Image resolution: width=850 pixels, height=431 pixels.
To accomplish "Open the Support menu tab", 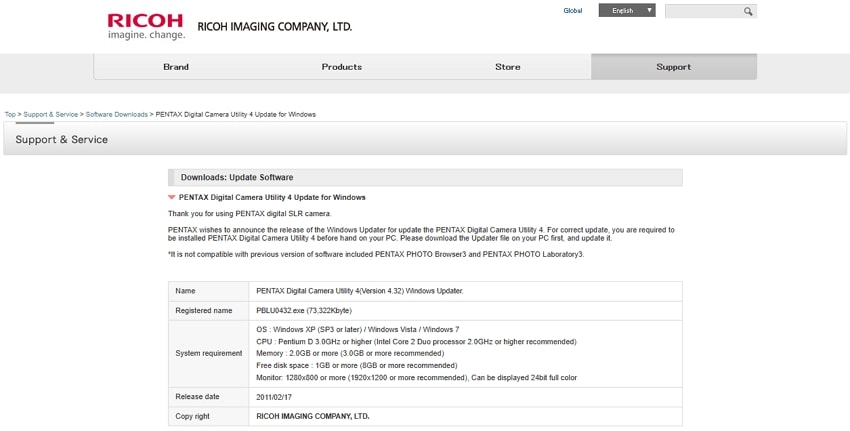I will 674,67.
